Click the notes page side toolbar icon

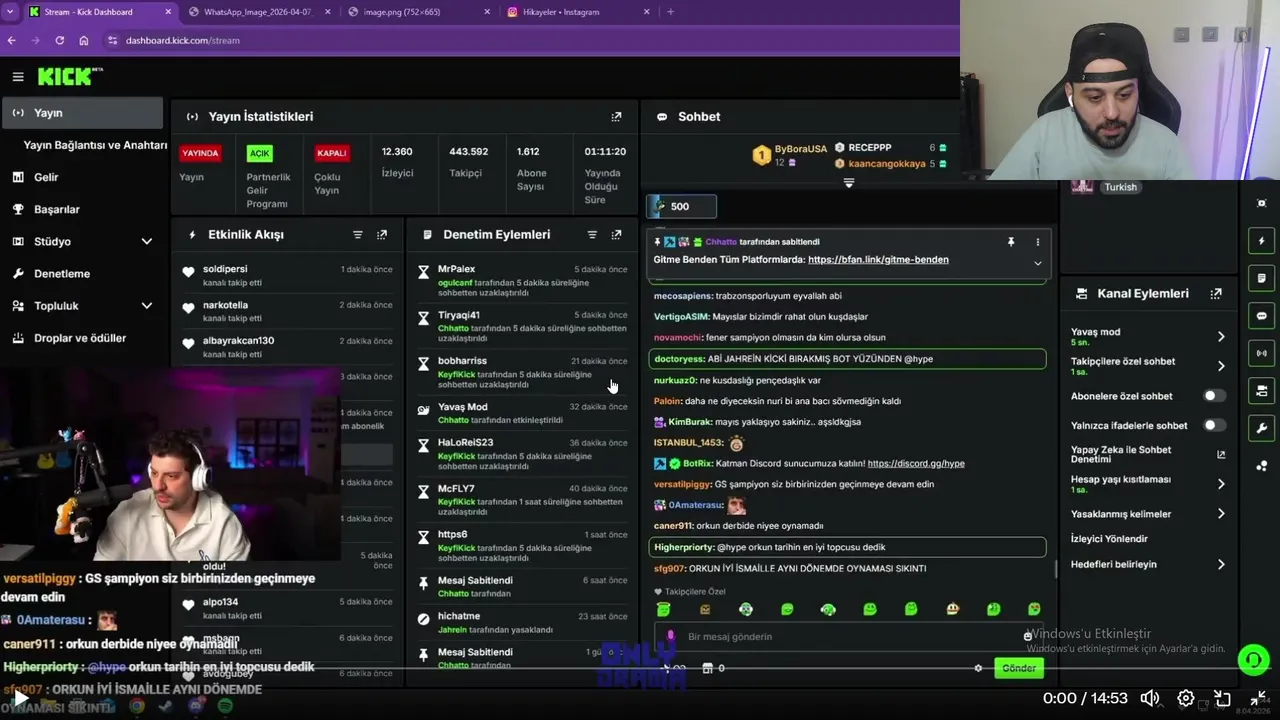[x=1262, y=278]
